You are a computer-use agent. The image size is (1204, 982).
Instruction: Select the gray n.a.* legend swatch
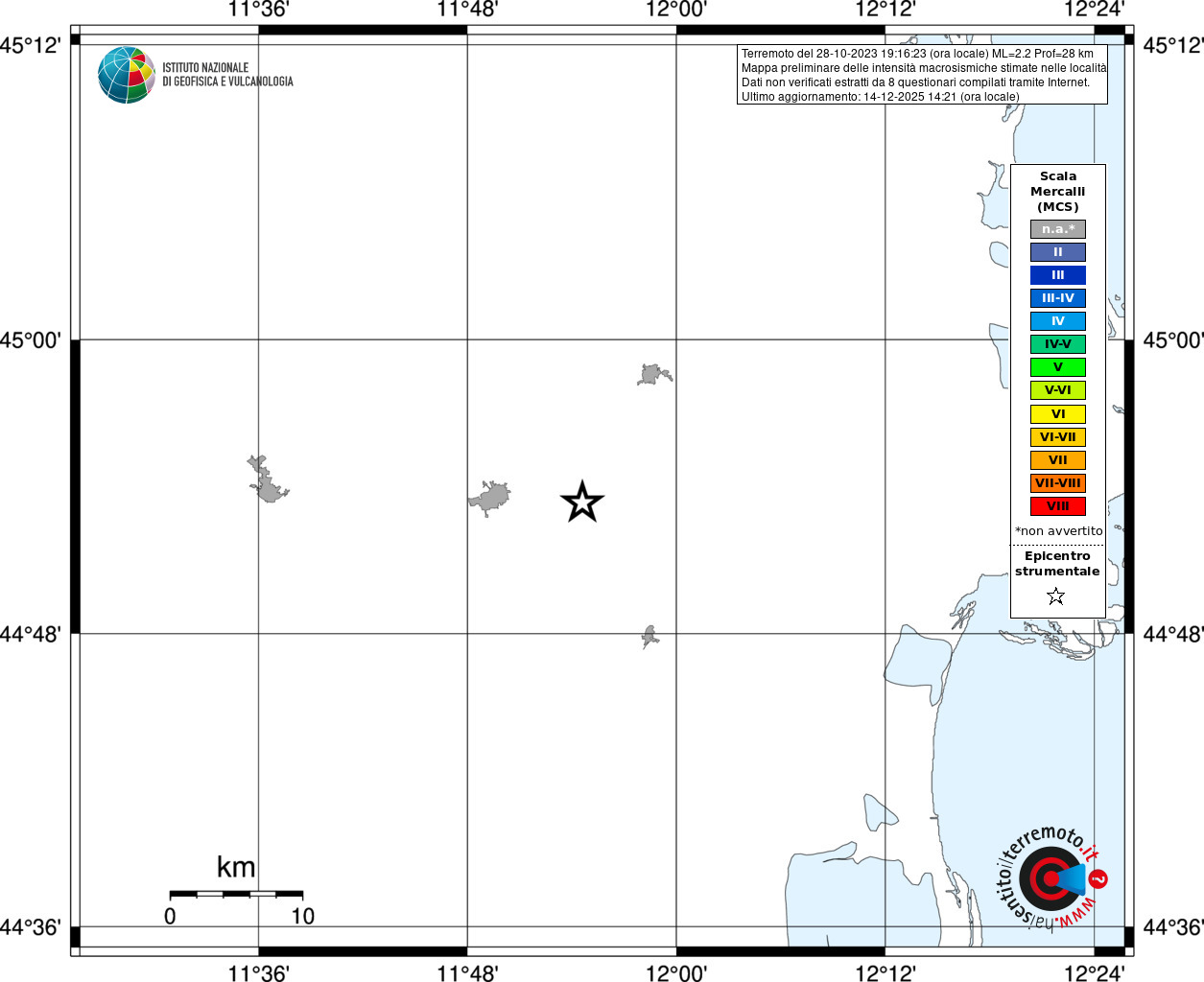pos(1058,229)
